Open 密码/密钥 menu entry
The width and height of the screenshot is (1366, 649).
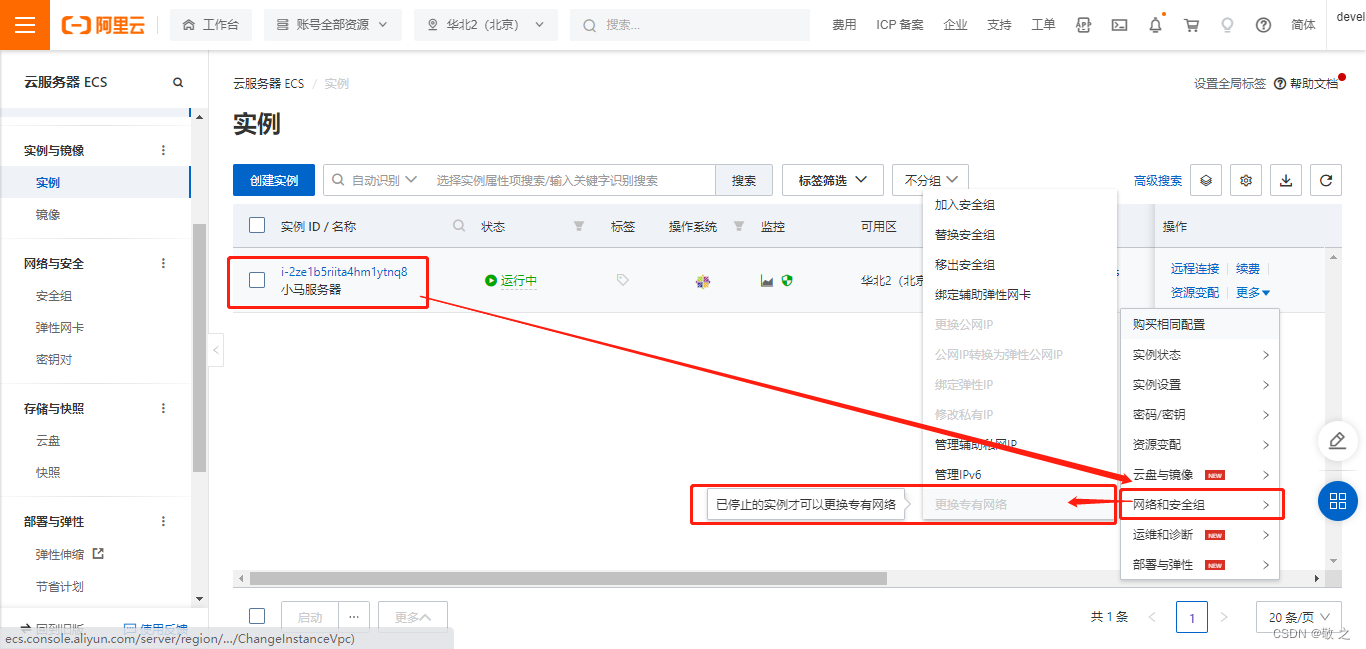click(1200, 415)
